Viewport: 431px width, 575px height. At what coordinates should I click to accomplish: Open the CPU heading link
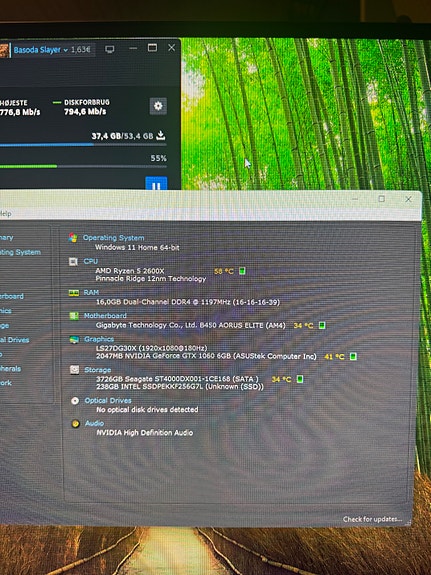(x=91, y=261)
